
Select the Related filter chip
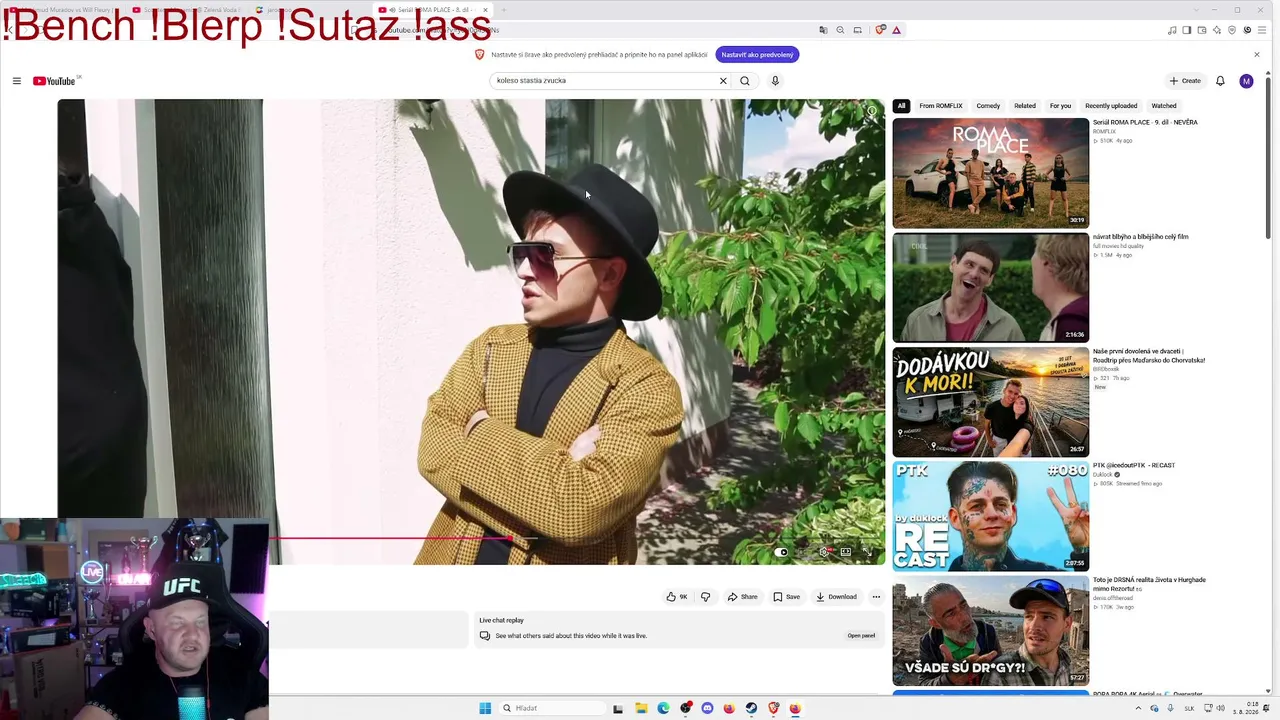[1025, 106]
